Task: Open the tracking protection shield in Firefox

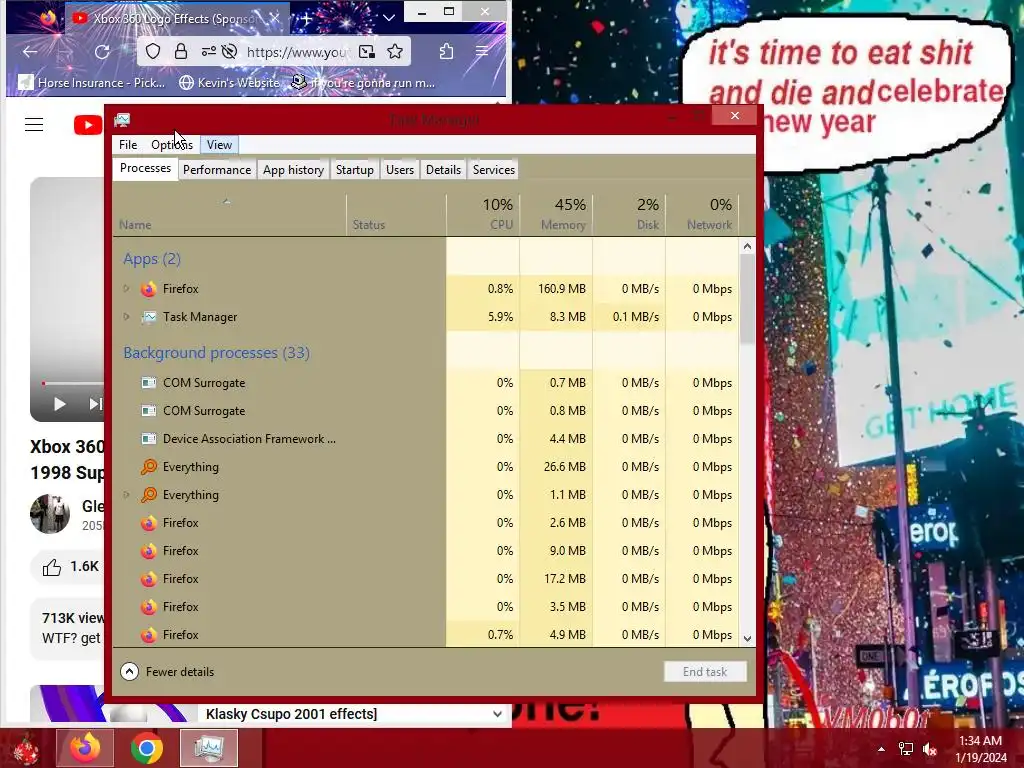Action: (x=153, y=52)
